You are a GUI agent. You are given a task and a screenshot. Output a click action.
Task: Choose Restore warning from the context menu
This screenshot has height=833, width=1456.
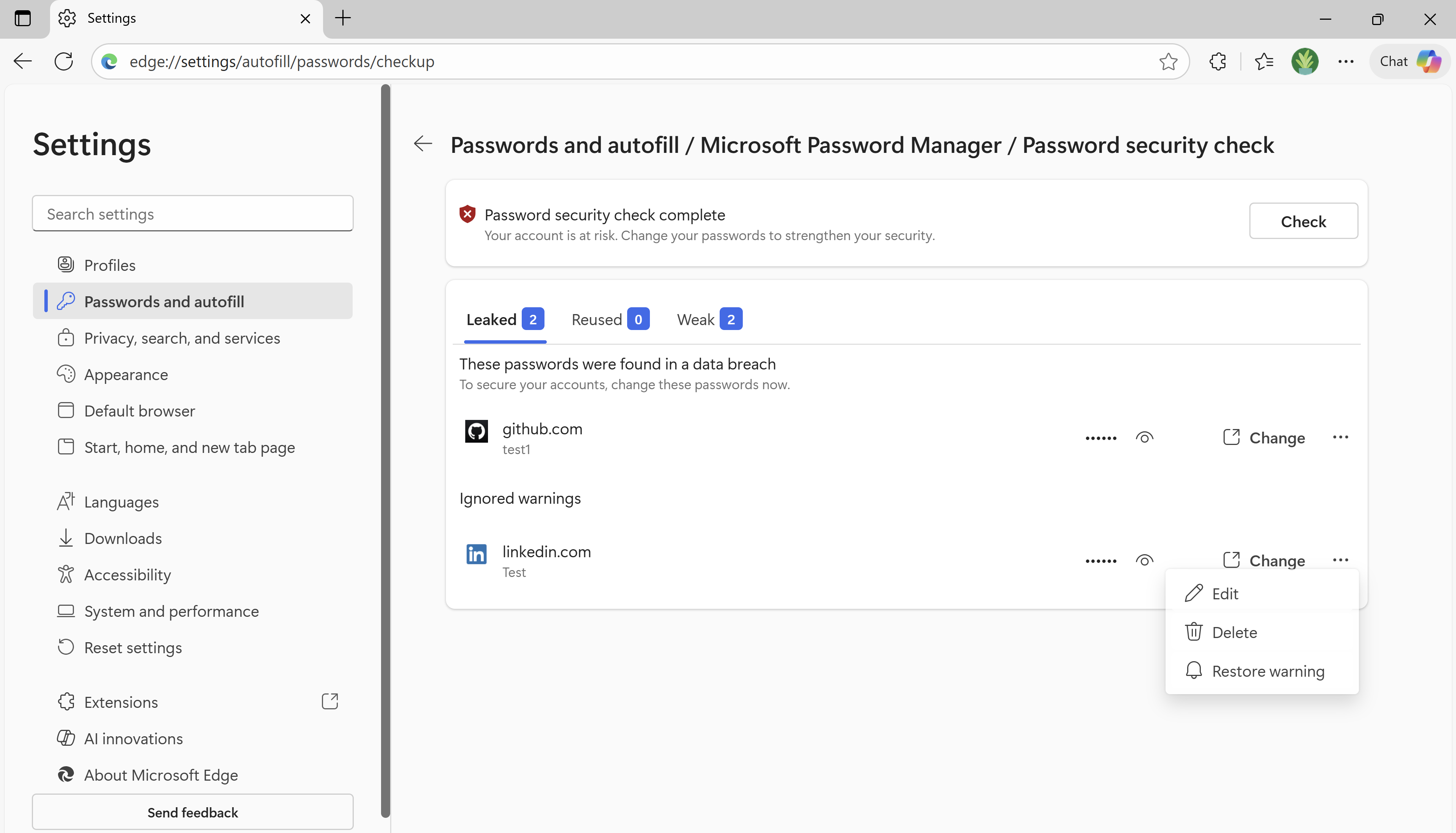tap(1267, 671)
